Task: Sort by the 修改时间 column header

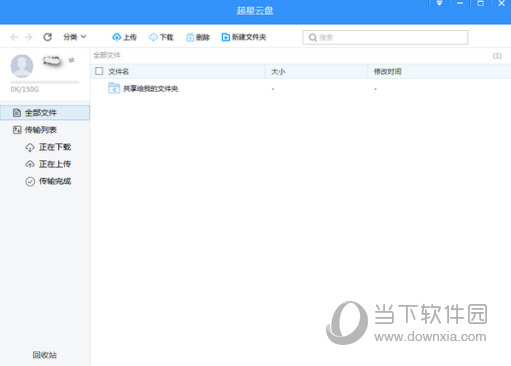Action: point(387,71)
